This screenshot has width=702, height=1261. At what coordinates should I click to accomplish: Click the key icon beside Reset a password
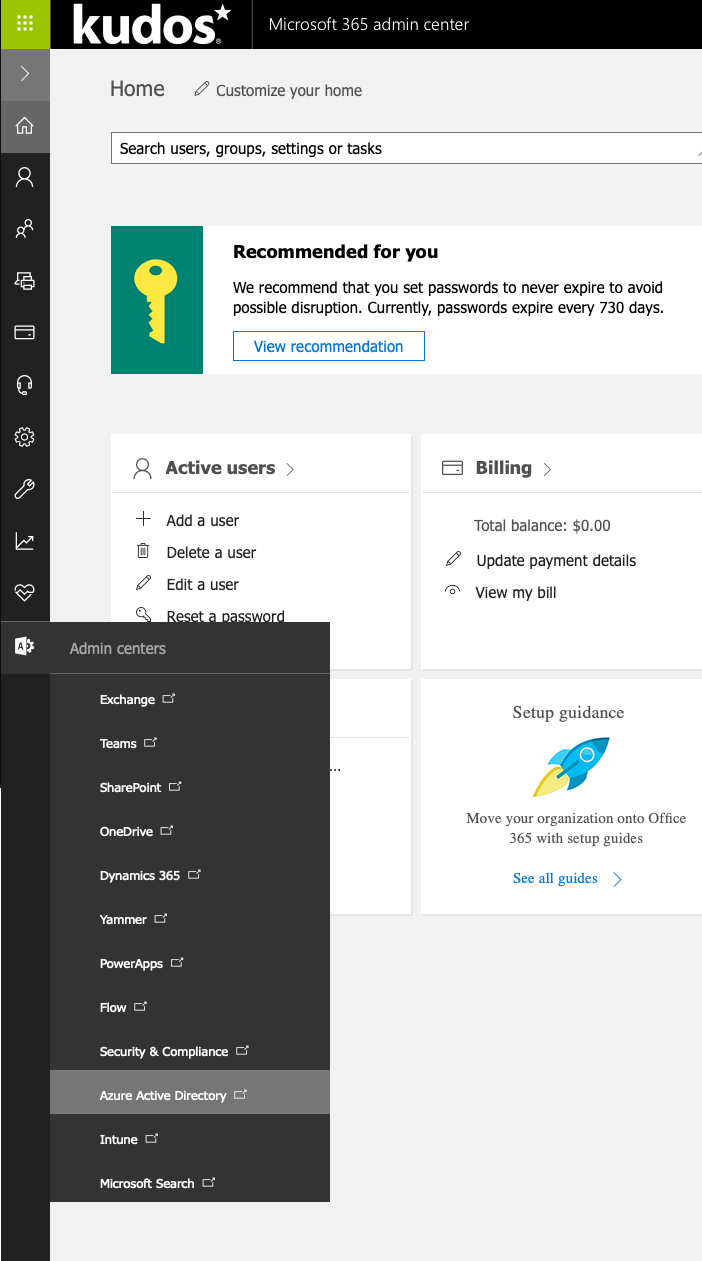[x=144, y=615]
